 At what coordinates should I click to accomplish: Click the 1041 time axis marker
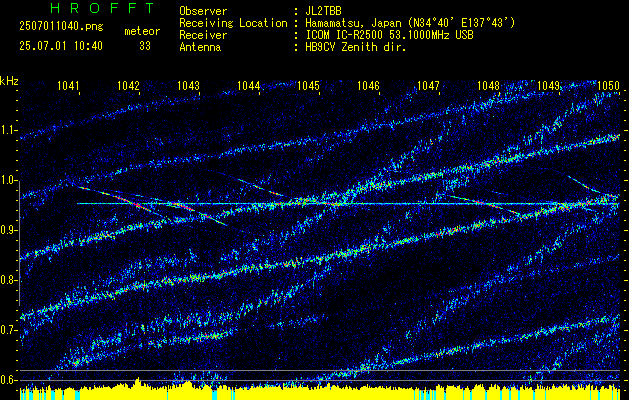[x=68, y=85]
